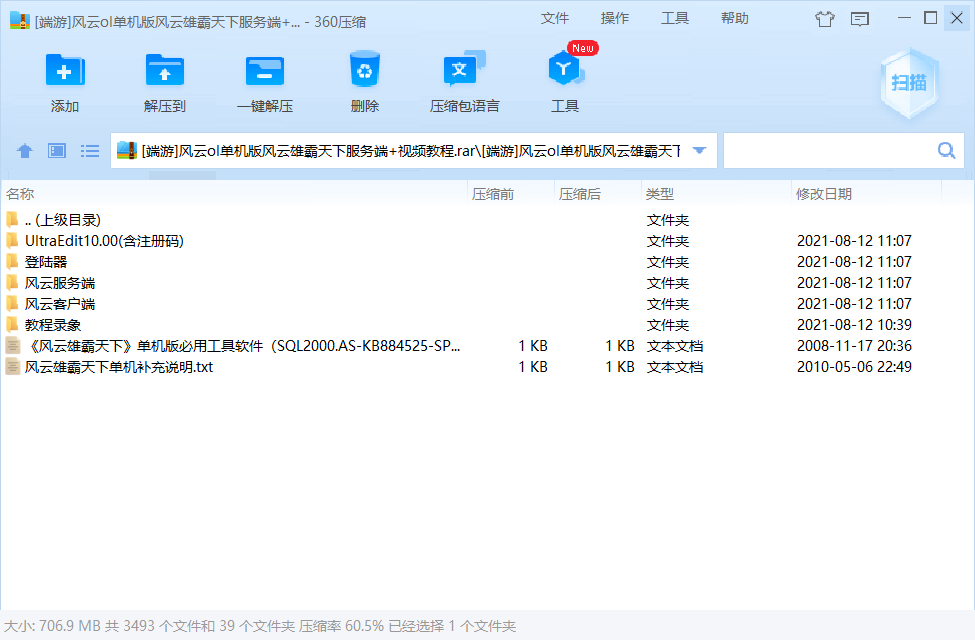Open the 文件 menu
This screenshot has height=640, width=975.
(x=555, y=19)
